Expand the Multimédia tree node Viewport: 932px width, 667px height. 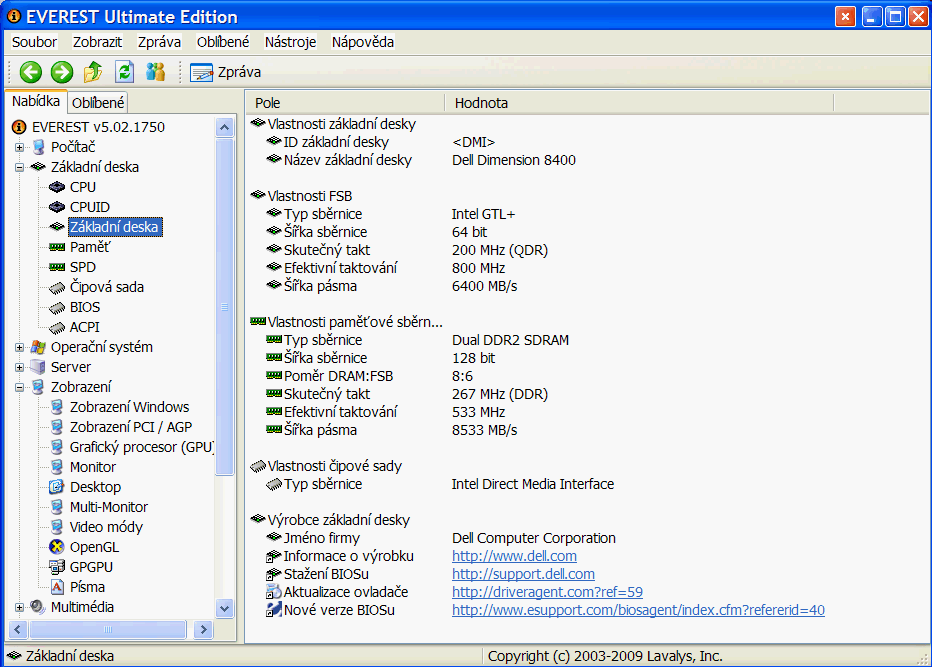(x=19, y=607)
